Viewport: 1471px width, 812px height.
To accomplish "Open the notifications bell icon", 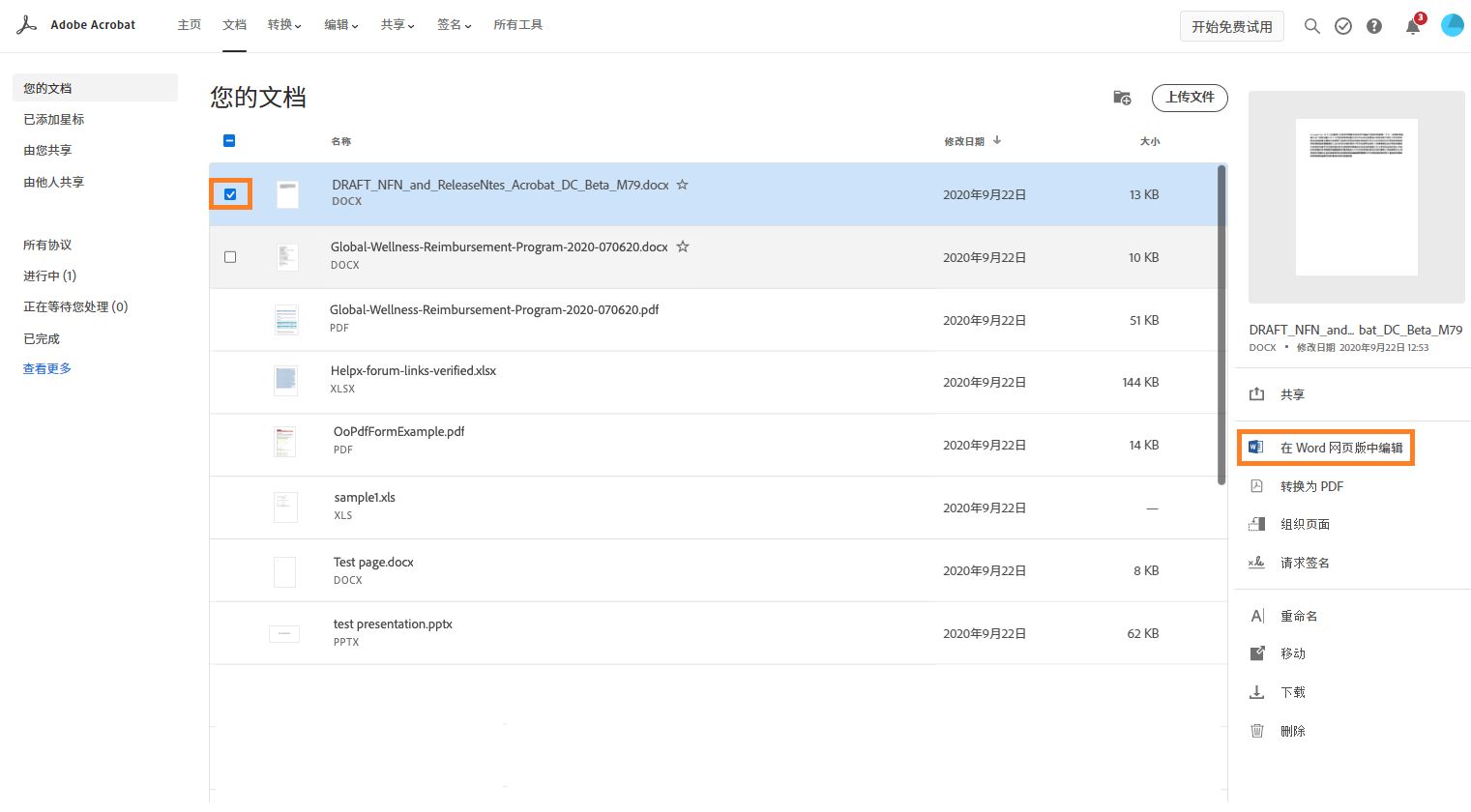I will [1413, 26].
